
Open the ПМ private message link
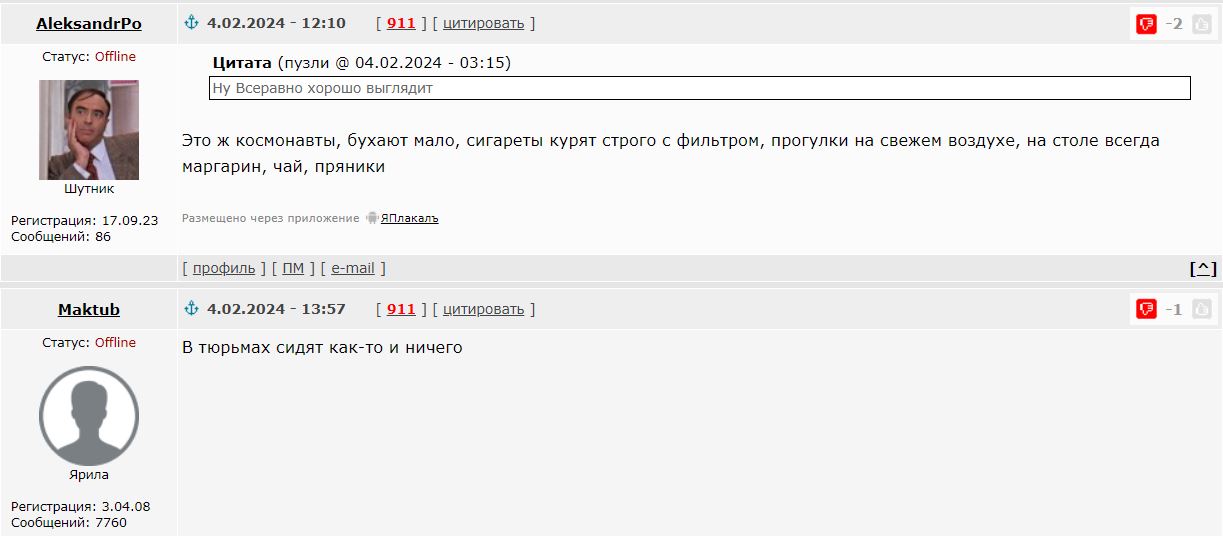(x=293, y=268)
